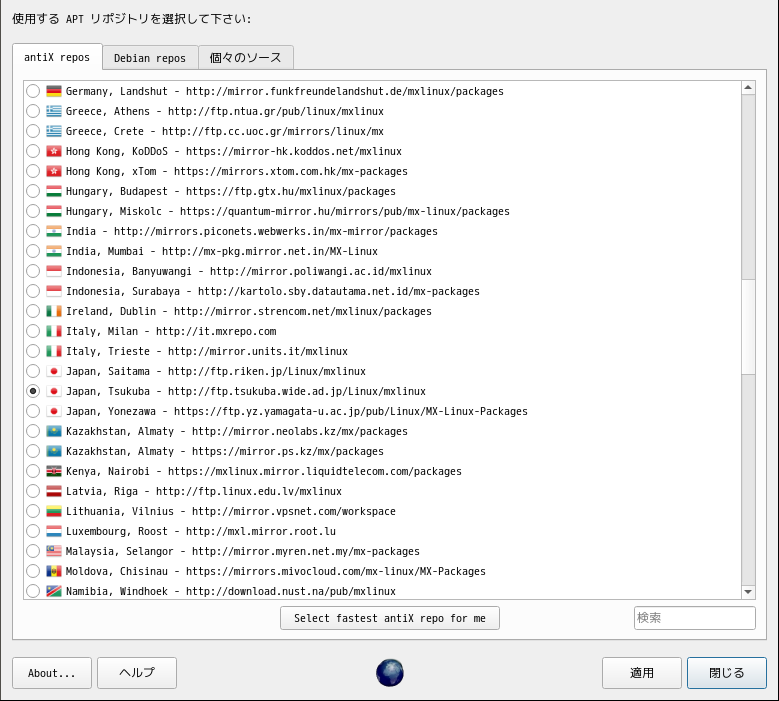Click the globe icon at the bottom
Viewport: 779px width, 701px height.
pyautogui.click(x=390, y=673)
